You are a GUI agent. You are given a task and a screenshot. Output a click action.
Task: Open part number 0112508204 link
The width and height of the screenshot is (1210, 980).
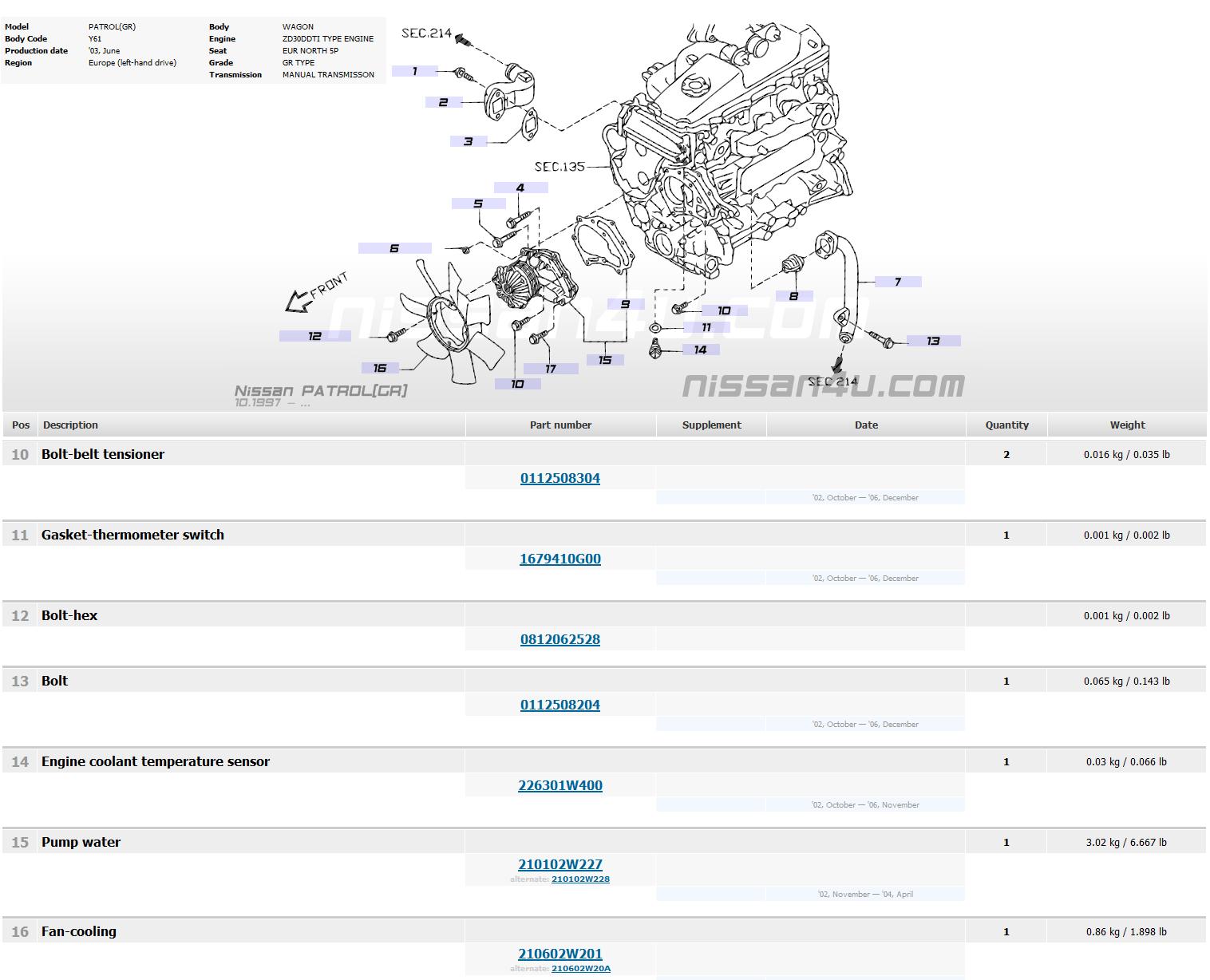pos(560,705)
